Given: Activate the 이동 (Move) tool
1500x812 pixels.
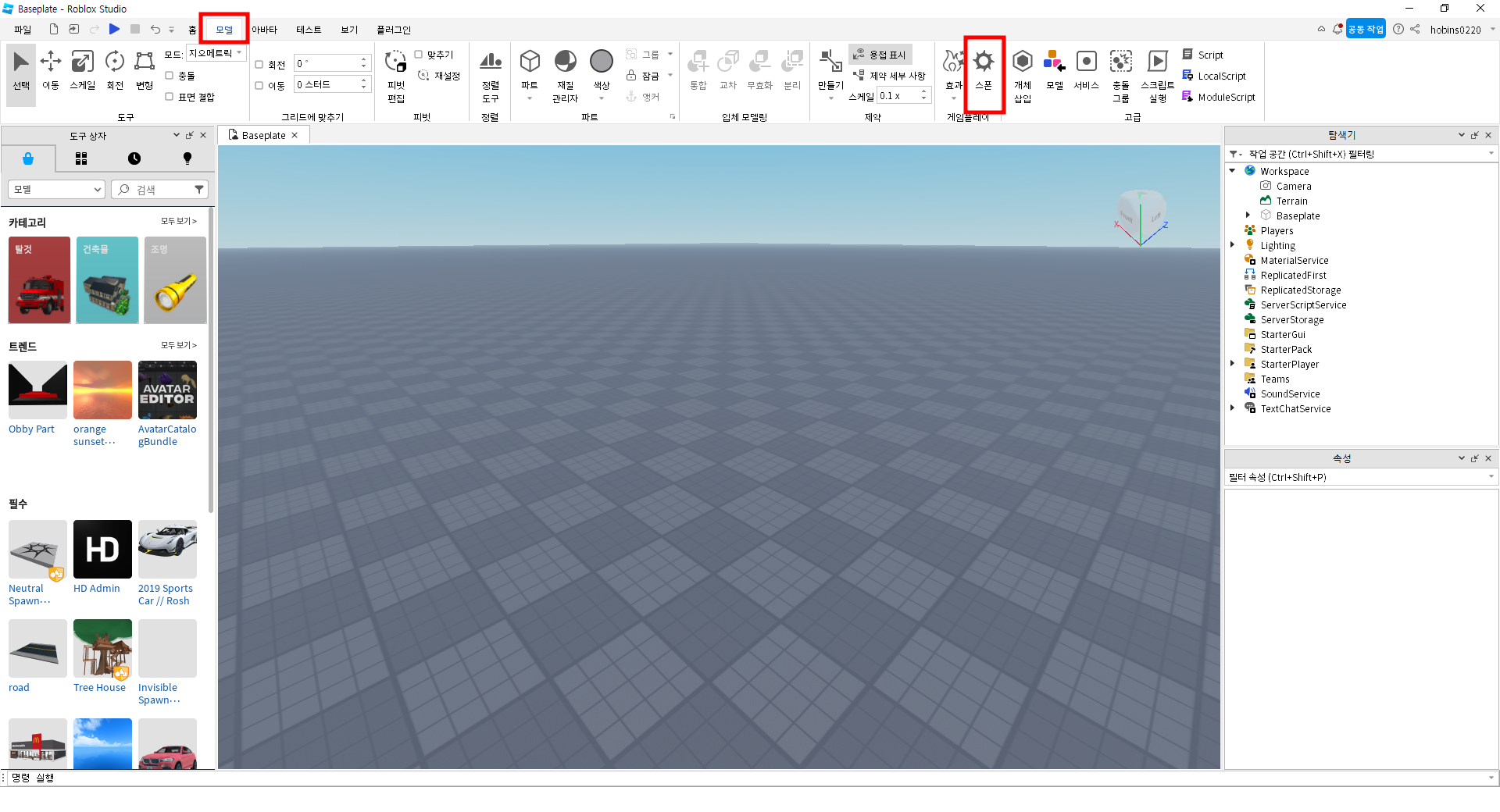Looking at the screenshot, I should (x=51, y=71).
